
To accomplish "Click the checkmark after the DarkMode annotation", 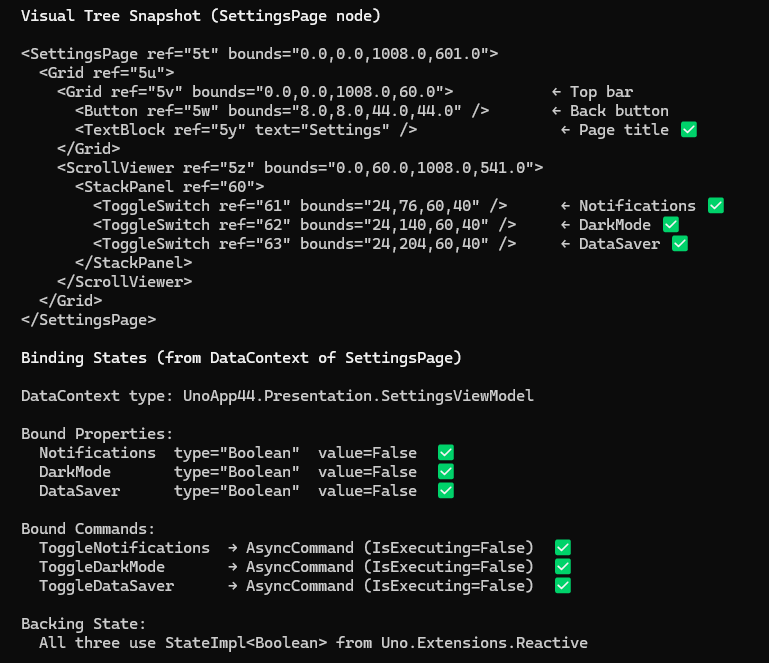I will click(670, 225).
